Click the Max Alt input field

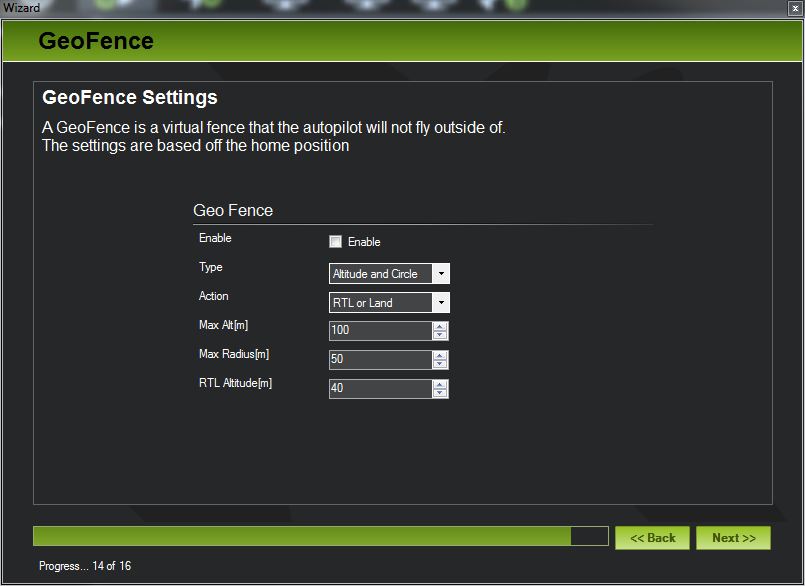point(380,331)
